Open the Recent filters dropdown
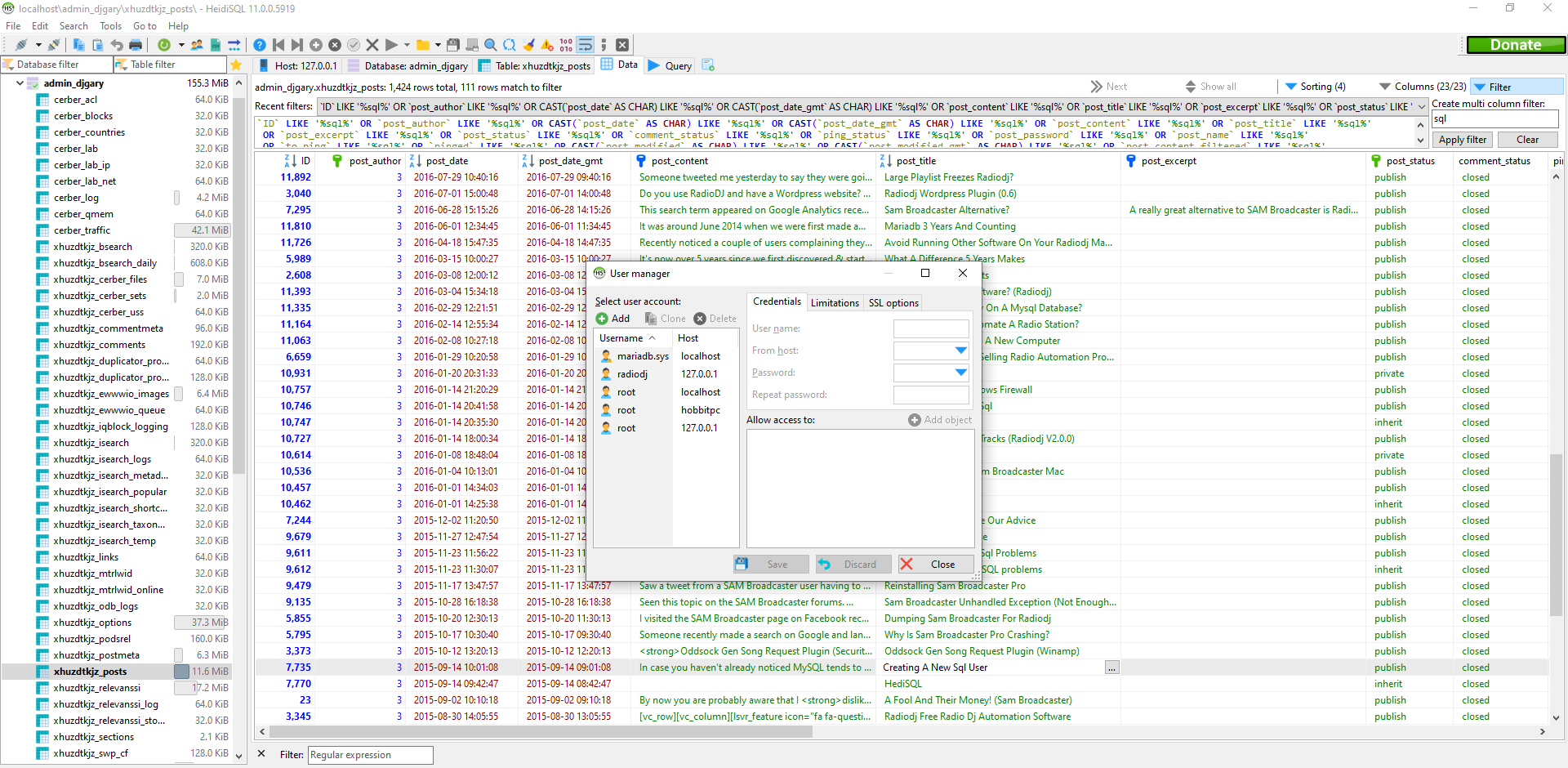The image size is (1568, 768). [x=1422, y=107]
